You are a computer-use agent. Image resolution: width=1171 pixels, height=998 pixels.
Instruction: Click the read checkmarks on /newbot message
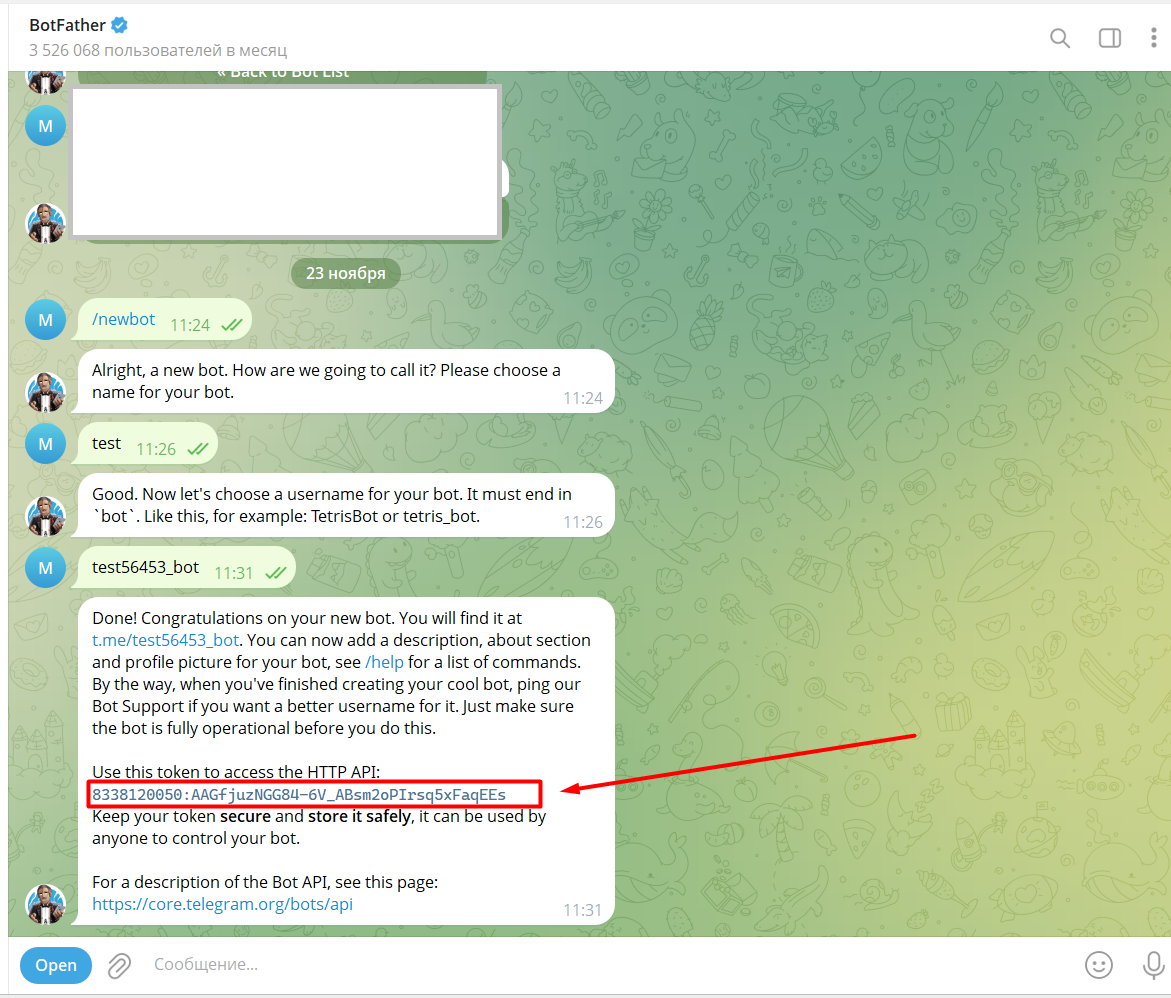pyautogui.click(x=232, y=325)
